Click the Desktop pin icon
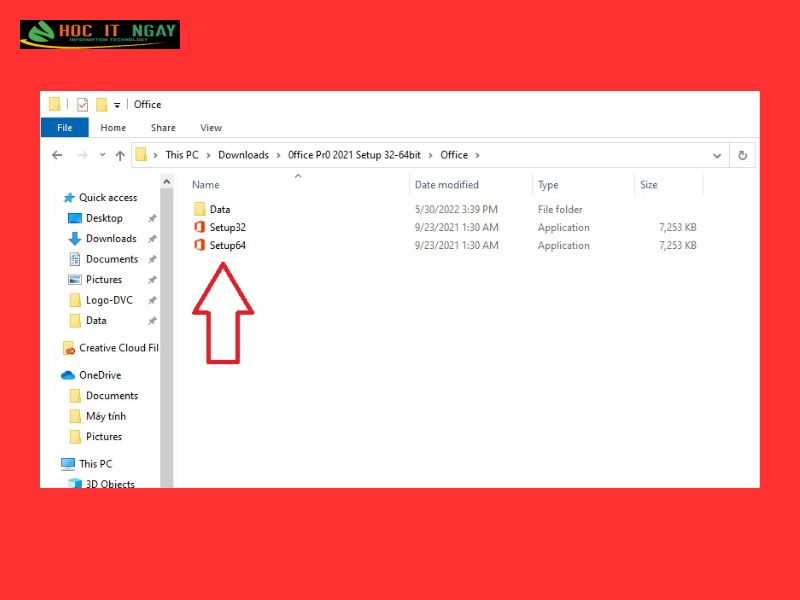The width and height of the screenshot is (800, 600). pos(152,218)
